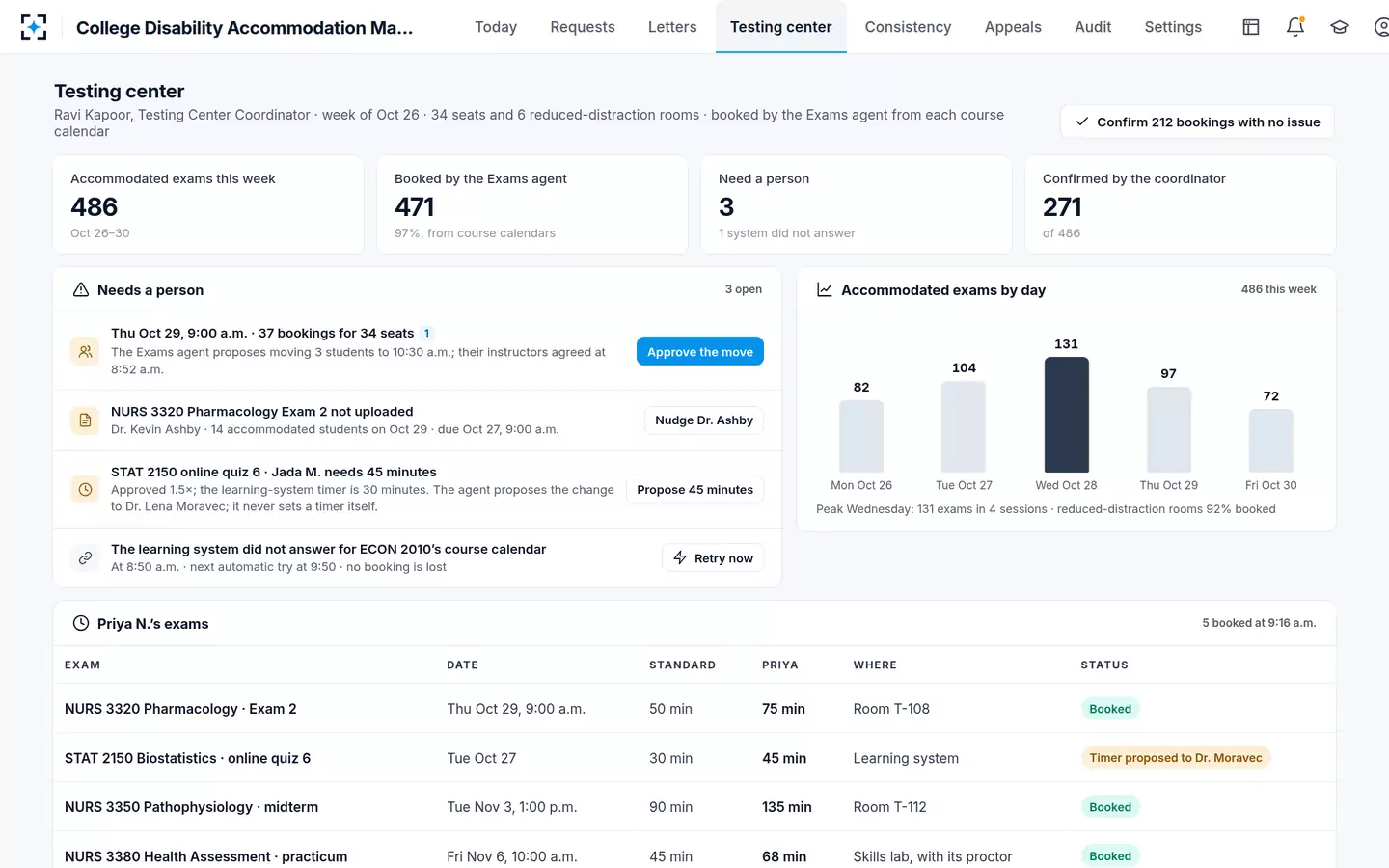Click the document icon beside NURS 3320 Pharmacology
The width and height of the screenshot is (1389, 868).
click(86, 420)
